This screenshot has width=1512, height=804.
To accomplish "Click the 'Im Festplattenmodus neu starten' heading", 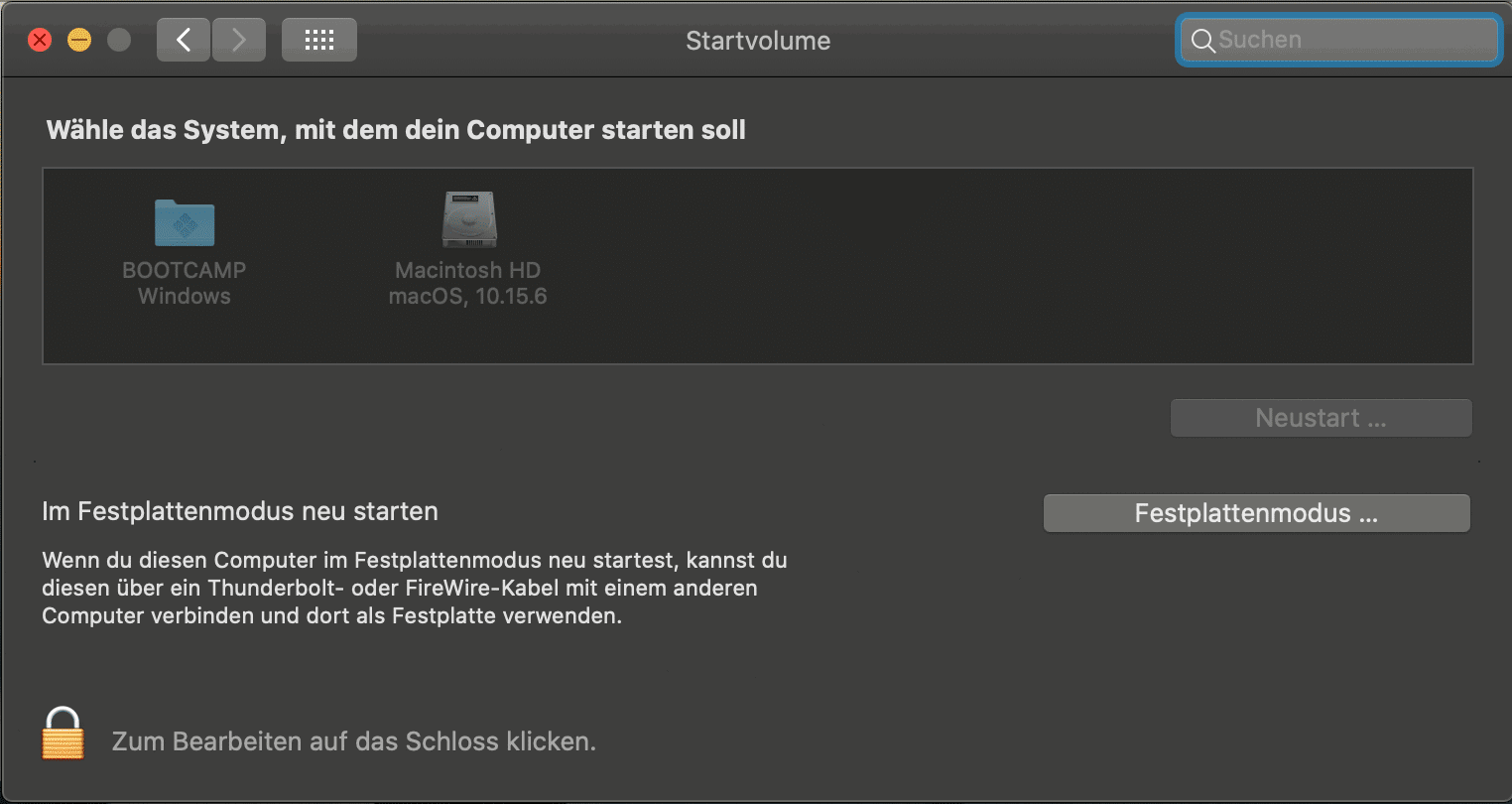I will 240,512.
